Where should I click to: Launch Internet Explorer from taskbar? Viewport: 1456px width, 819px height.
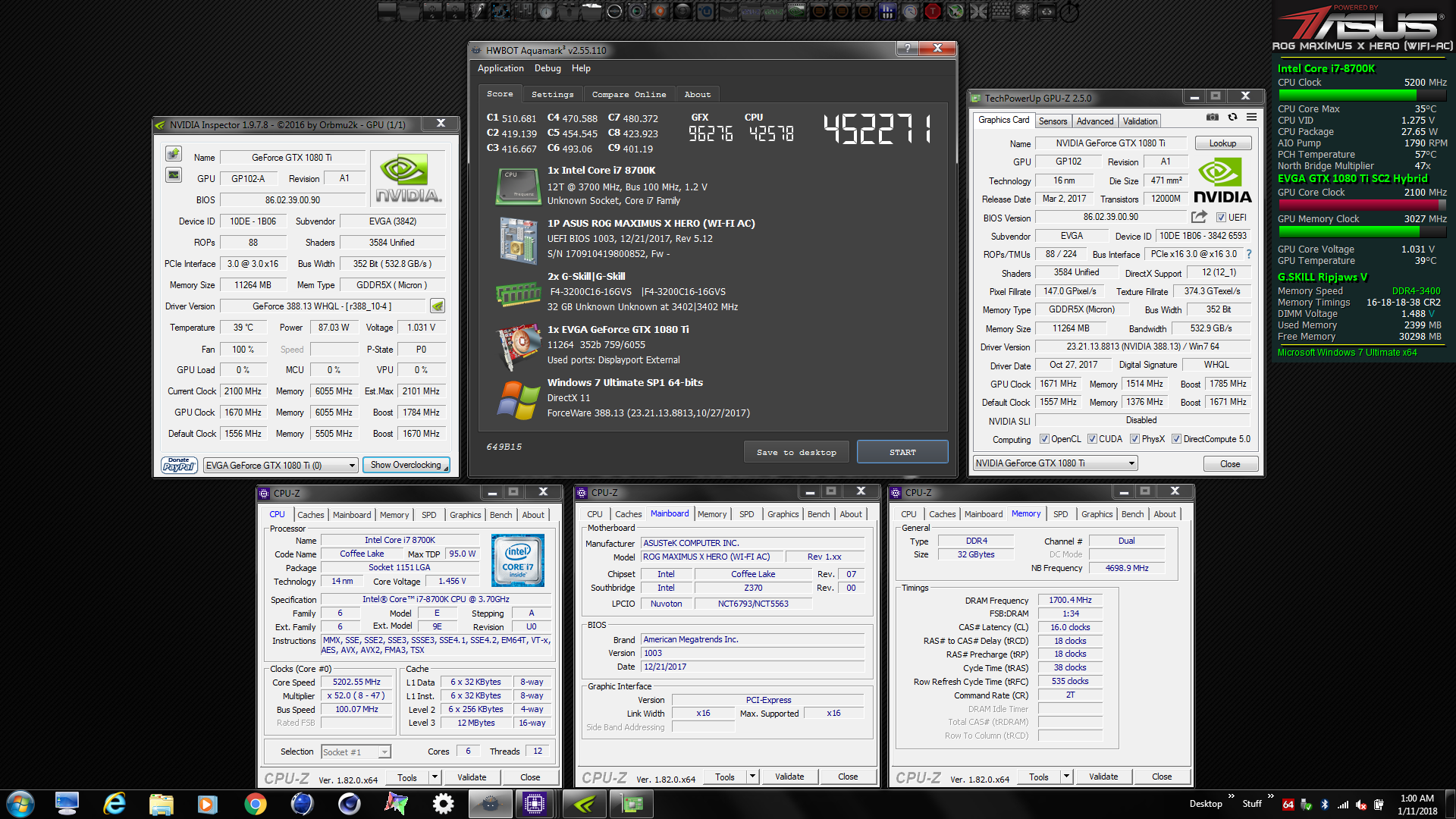(x=115, y=804)
